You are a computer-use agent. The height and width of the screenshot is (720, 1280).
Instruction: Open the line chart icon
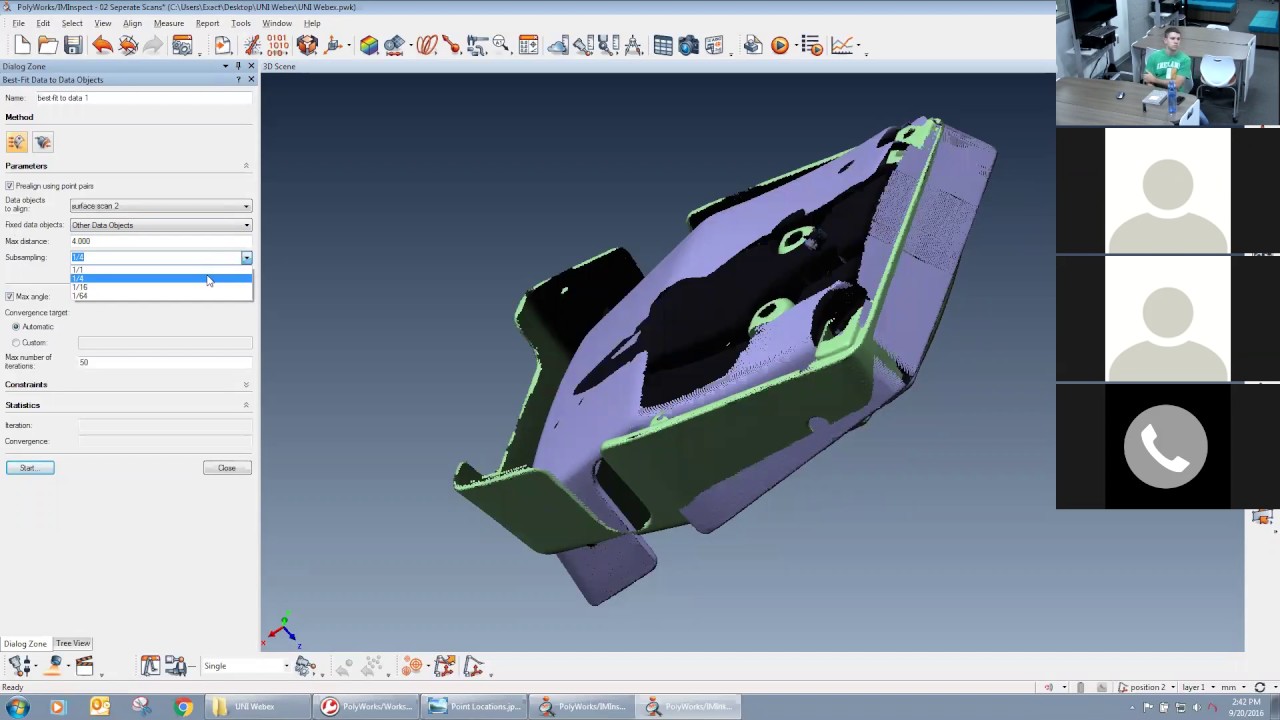(x=841, y=45)
